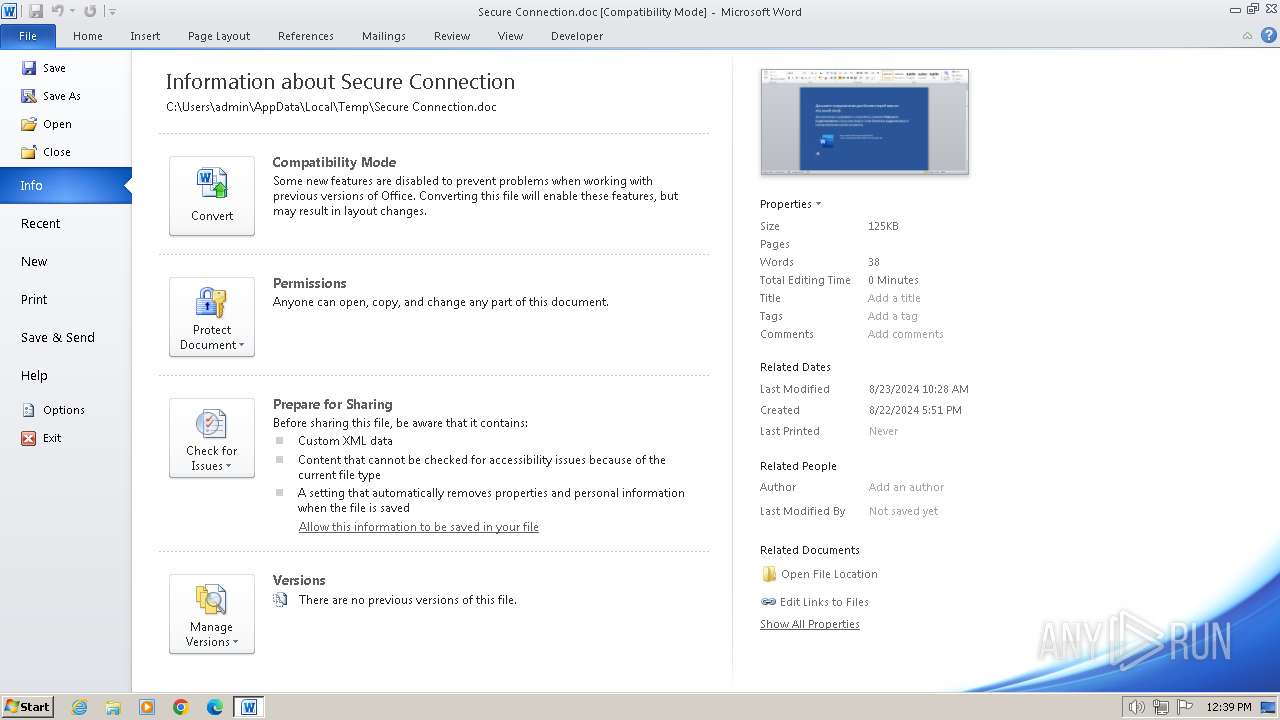The height and width of the screenshot is (720, 1280).
Task: Switch to the References ribbon tab
Action: click(x=306, y=36)
